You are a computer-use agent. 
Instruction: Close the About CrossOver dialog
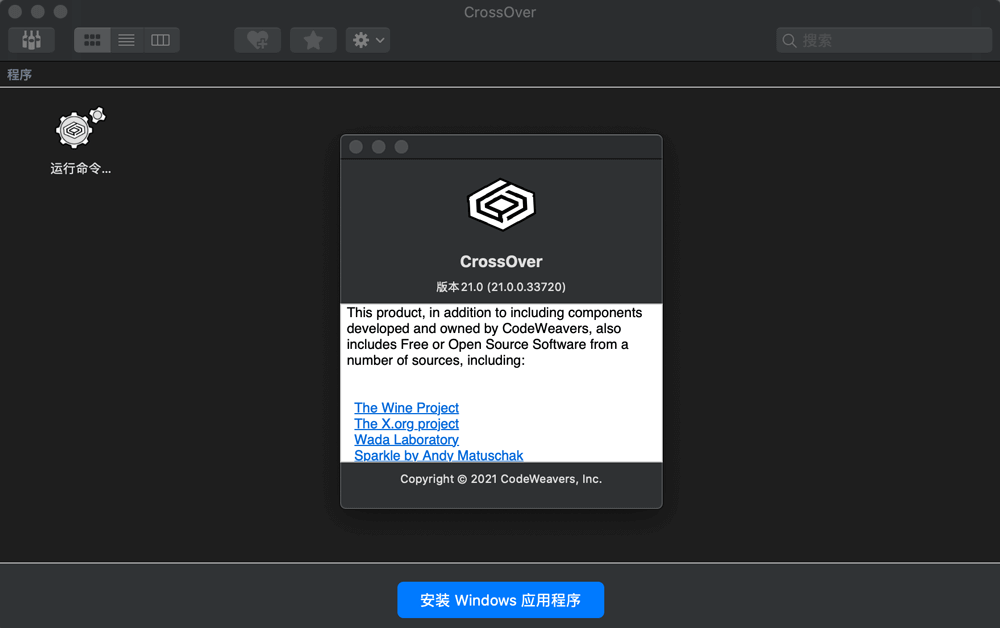pos(356,147)
